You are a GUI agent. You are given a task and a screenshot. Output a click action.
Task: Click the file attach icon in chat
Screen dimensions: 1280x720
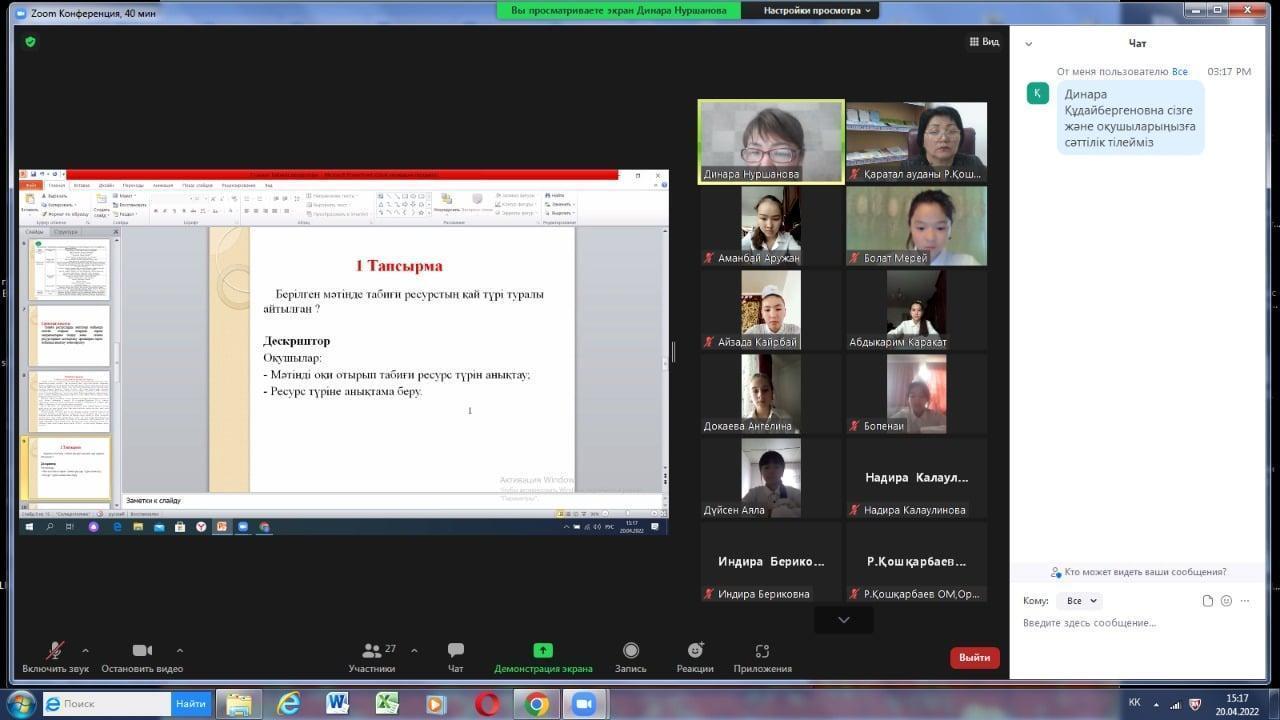(x=1207, y=601)
